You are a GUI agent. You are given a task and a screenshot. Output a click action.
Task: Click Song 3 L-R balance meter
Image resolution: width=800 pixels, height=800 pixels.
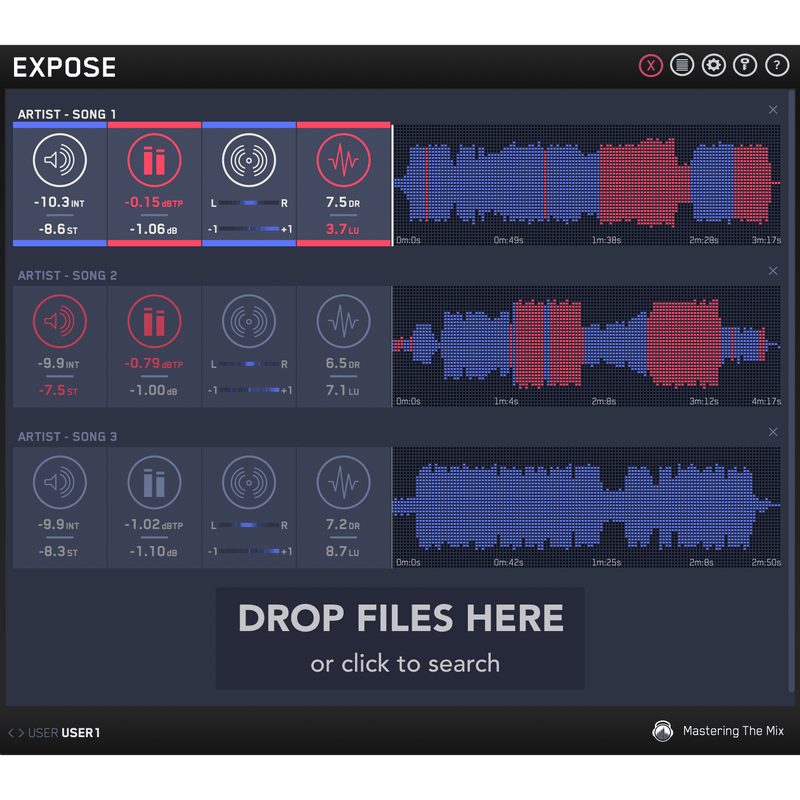click(249, 526)
